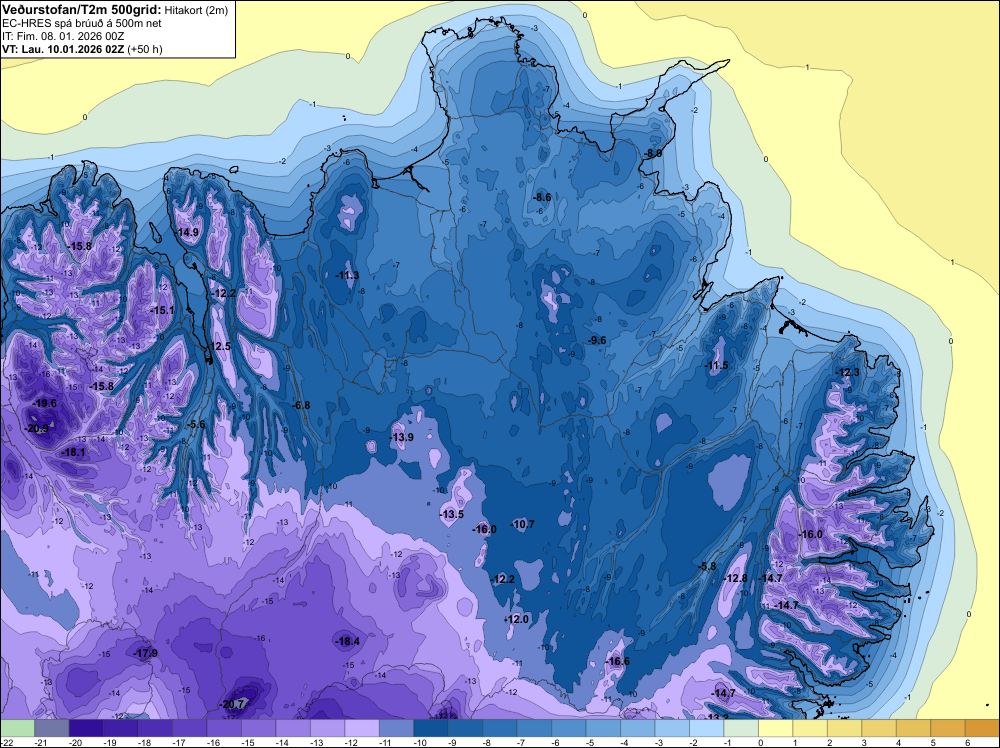Select the -18.1 temperature value
Viewport: 1000px width, 748px height.
click(x=73, y=452)
